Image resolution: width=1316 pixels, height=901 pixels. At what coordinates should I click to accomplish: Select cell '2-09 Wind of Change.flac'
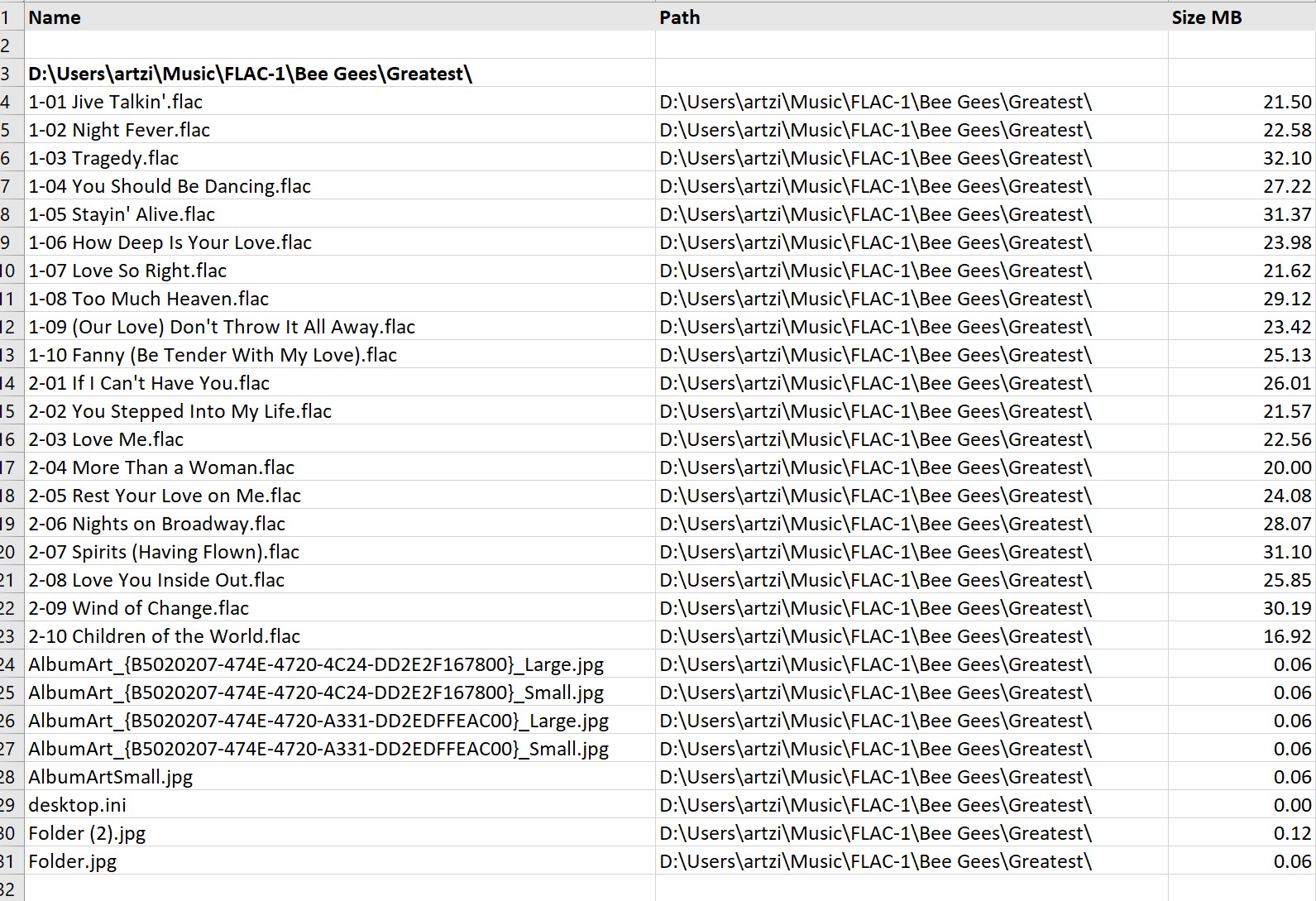tap(340, 608)
